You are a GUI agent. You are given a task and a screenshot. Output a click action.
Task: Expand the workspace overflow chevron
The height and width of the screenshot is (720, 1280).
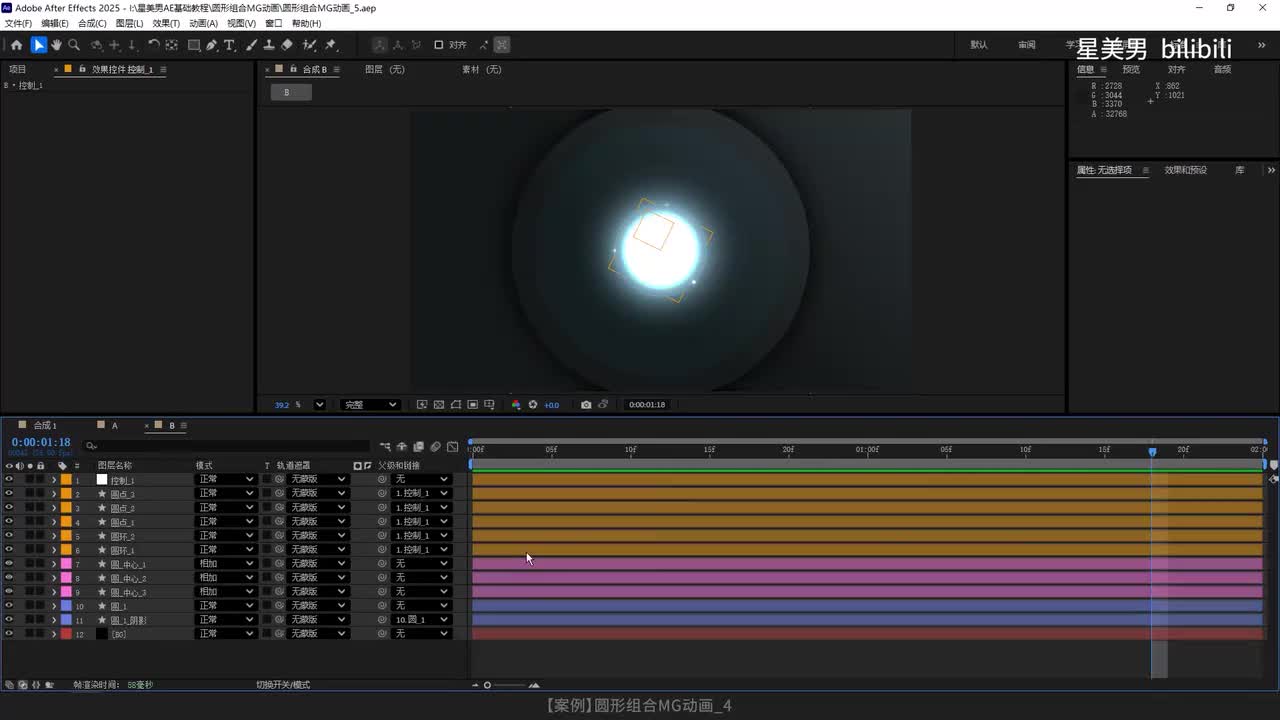pos(1261,45)
